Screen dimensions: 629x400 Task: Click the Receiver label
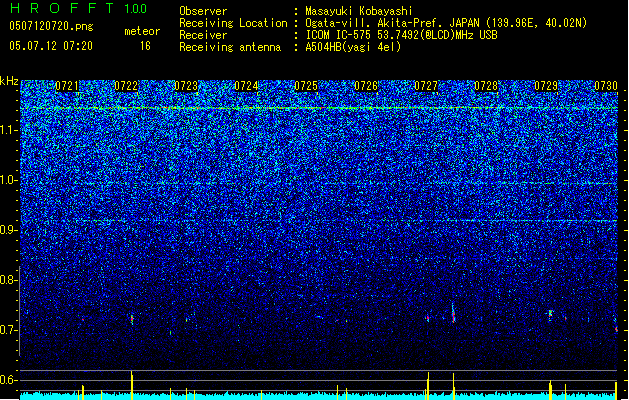coord(203,35)
